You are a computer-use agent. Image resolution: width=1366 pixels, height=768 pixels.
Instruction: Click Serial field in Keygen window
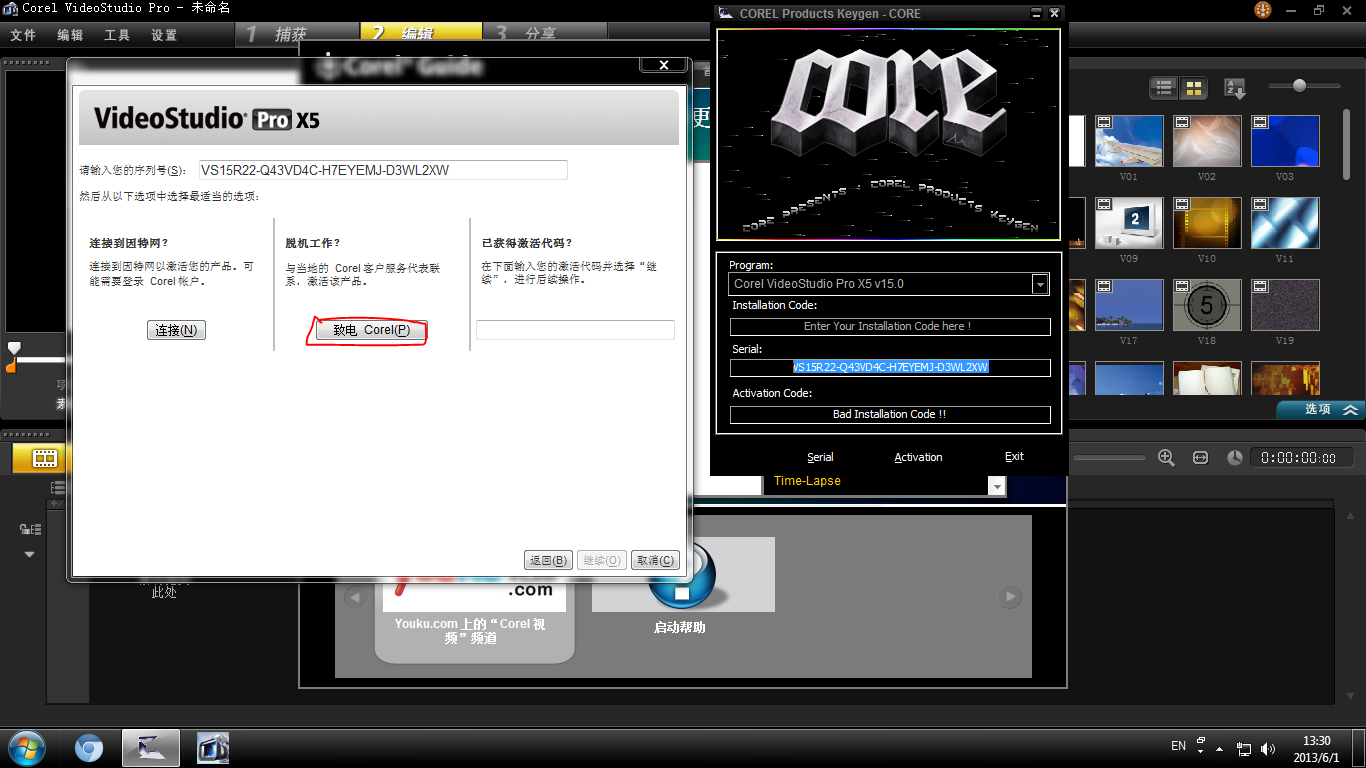coord(890,367)
